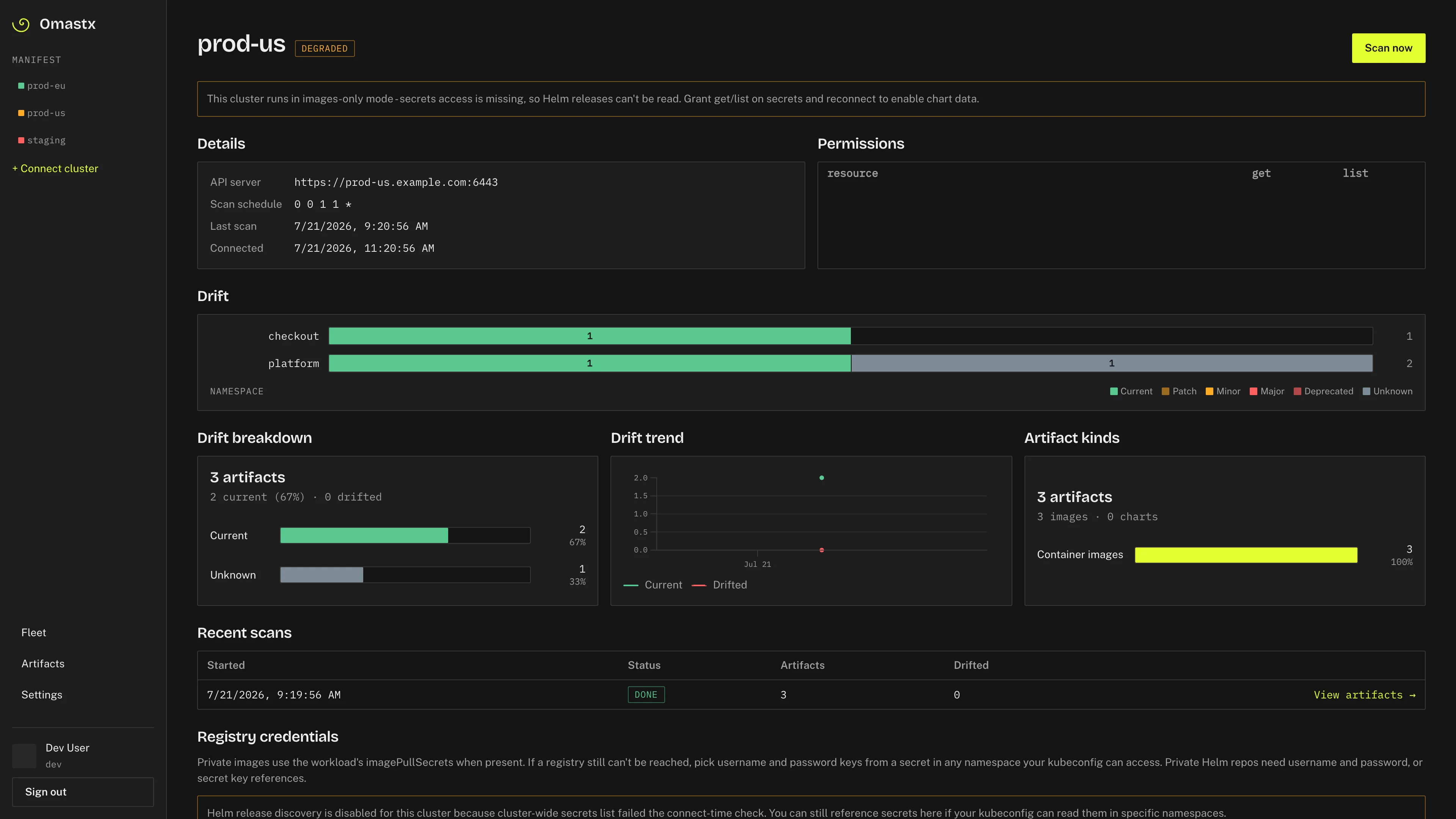Screen dimensions: 1456x819
Task: Click the Drifted column header
Action: point(971,665)
